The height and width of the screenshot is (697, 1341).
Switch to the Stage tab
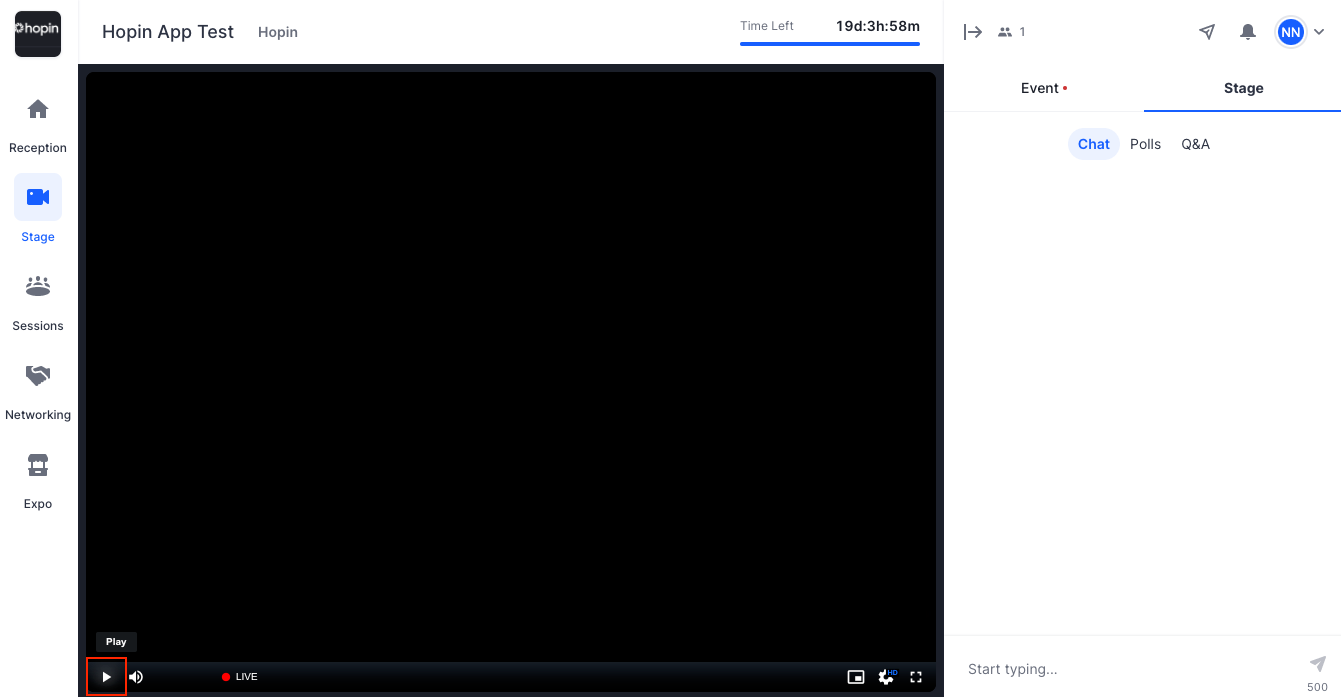1243,88
